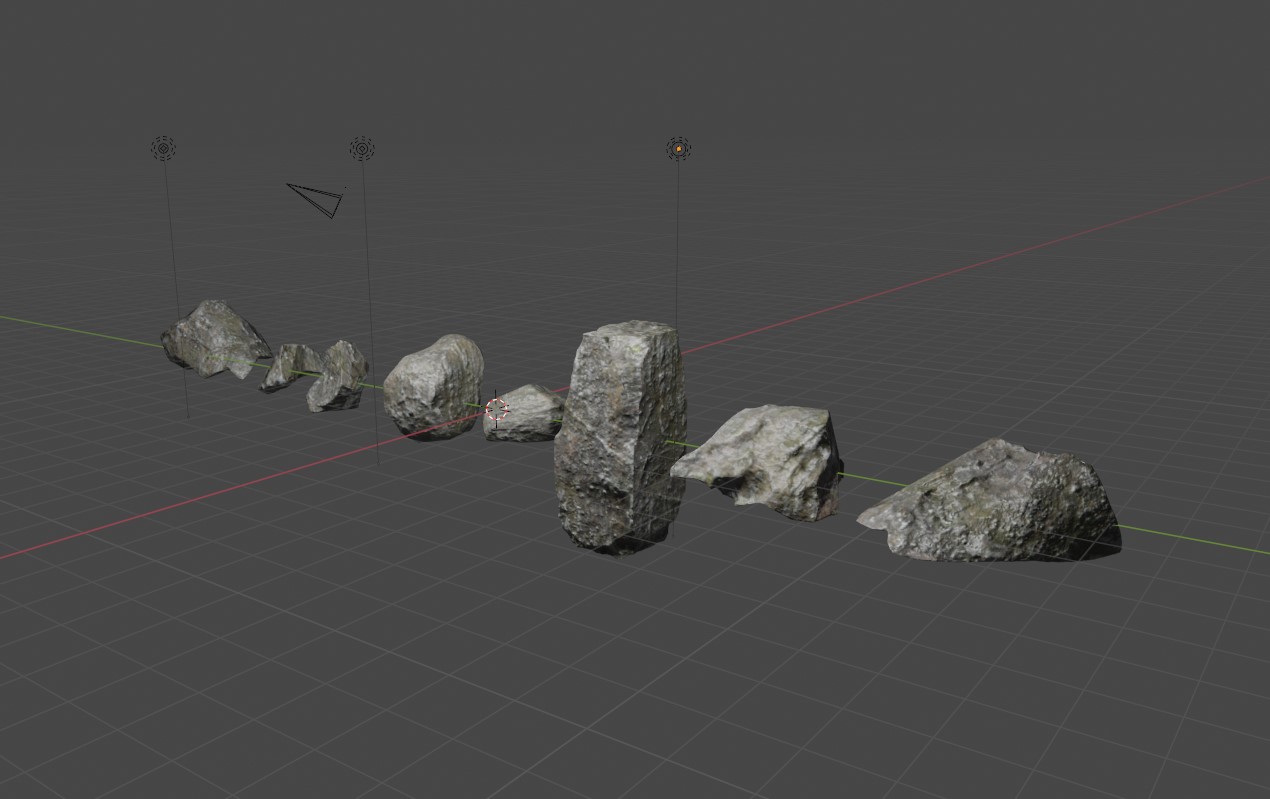Select the camera object wireframe
This screenshot has width=1270, height=799.
click(x=316, y=199)
